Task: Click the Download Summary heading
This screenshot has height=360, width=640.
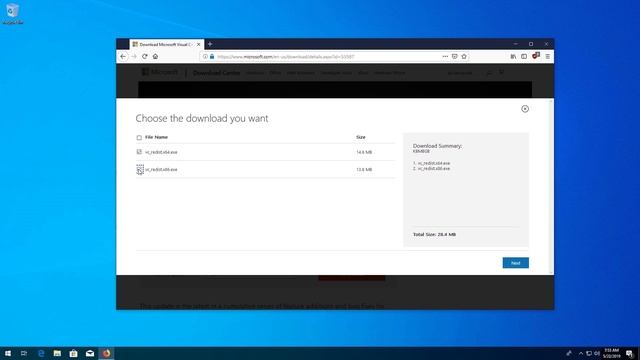Action: point(437,146)
